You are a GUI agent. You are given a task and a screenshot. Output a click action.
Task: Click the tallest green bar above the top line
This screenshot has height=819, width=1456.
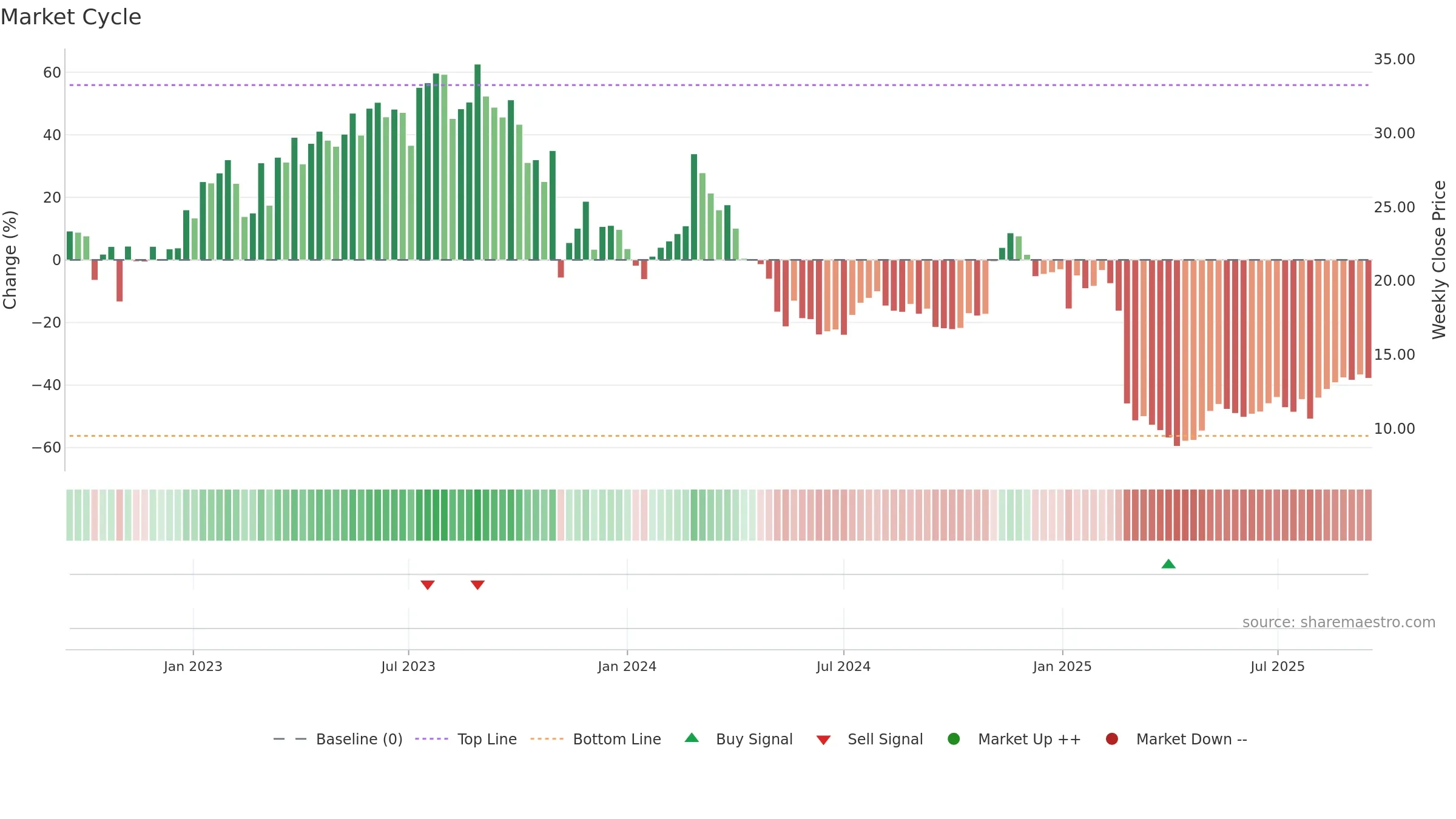click(477, 162)
